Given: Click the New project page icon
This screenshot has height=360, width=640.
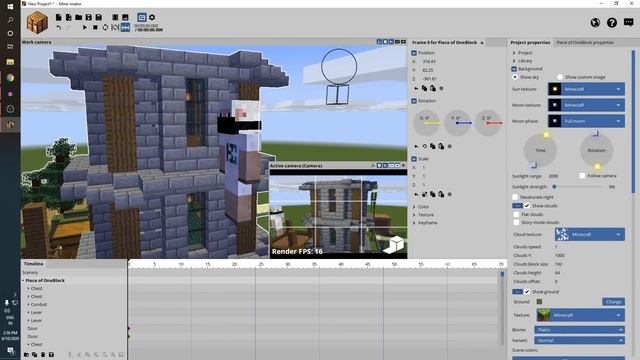Looking at the screenshot, I should 59,17.
